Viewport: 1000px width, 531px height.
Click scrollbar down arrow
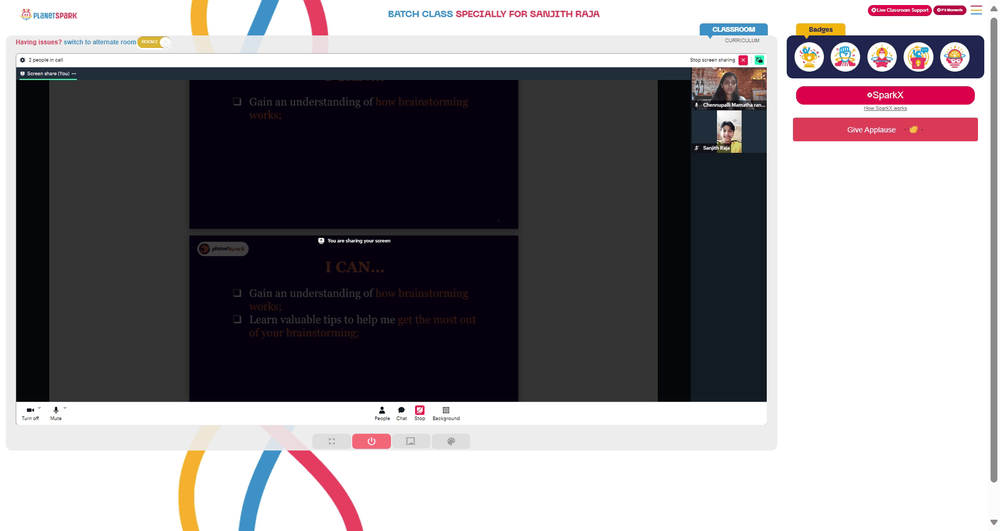click(993, 523)
